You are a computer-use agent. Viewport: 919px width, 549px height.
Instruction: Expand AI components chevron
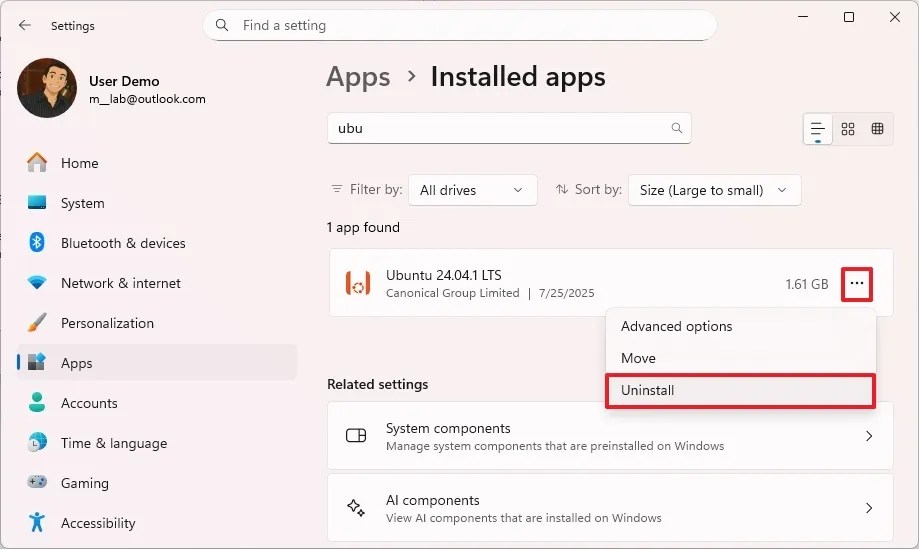[869, 508]
